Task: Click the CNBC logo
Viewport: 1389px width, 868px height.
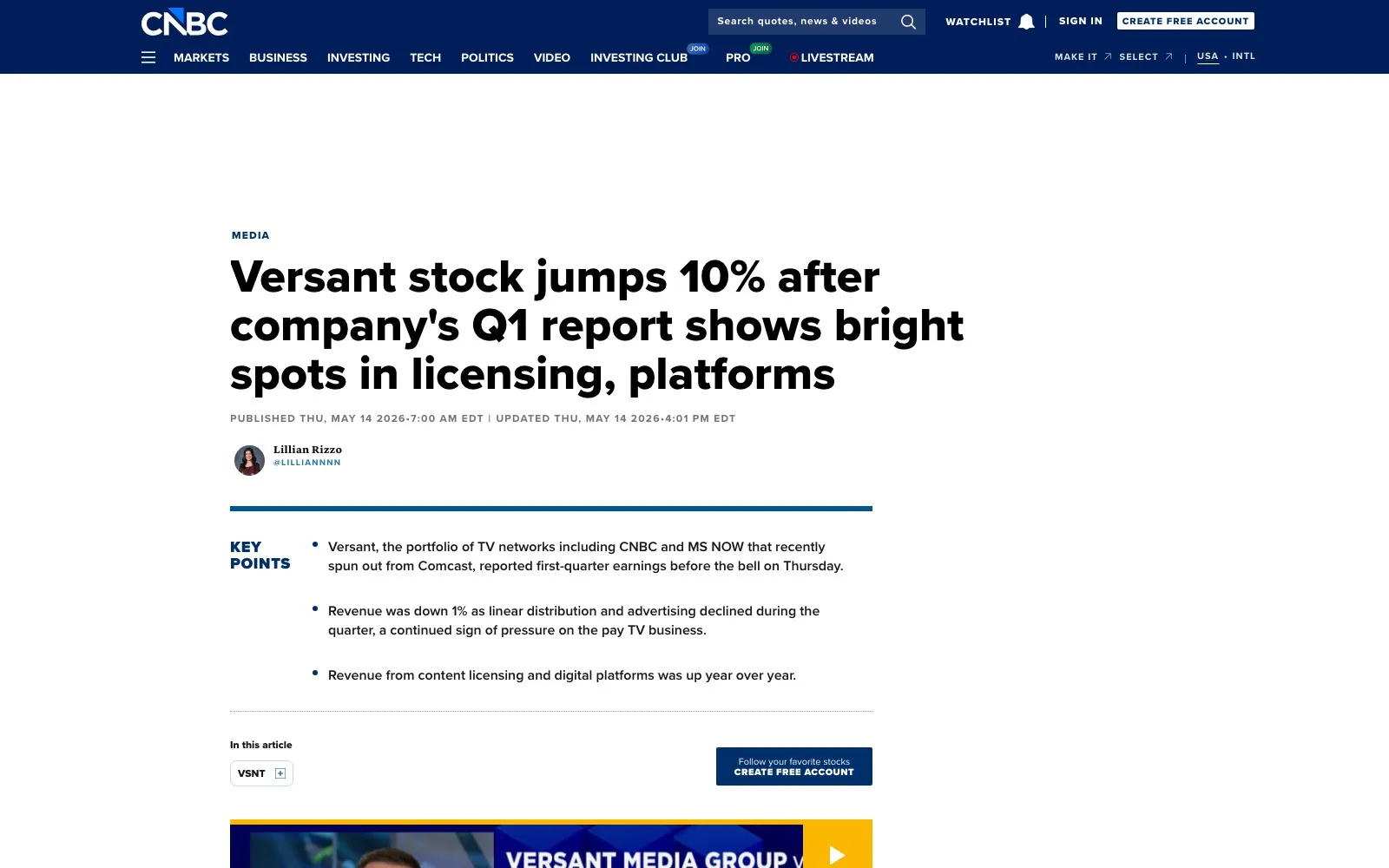Action: pyautogui.click(x=185, y=23)
